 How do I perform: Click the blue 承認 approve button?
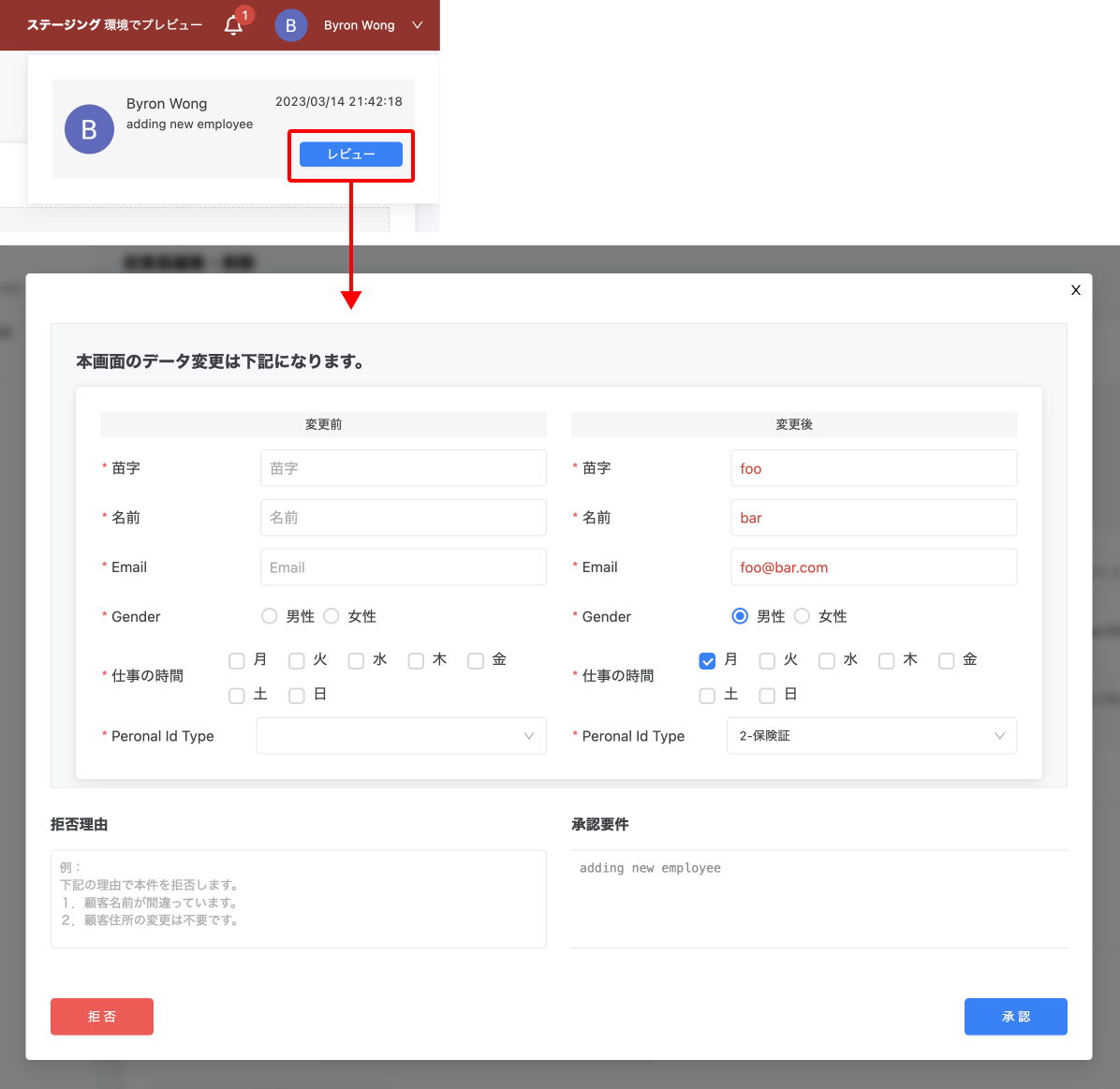tap(1015, 1016)
